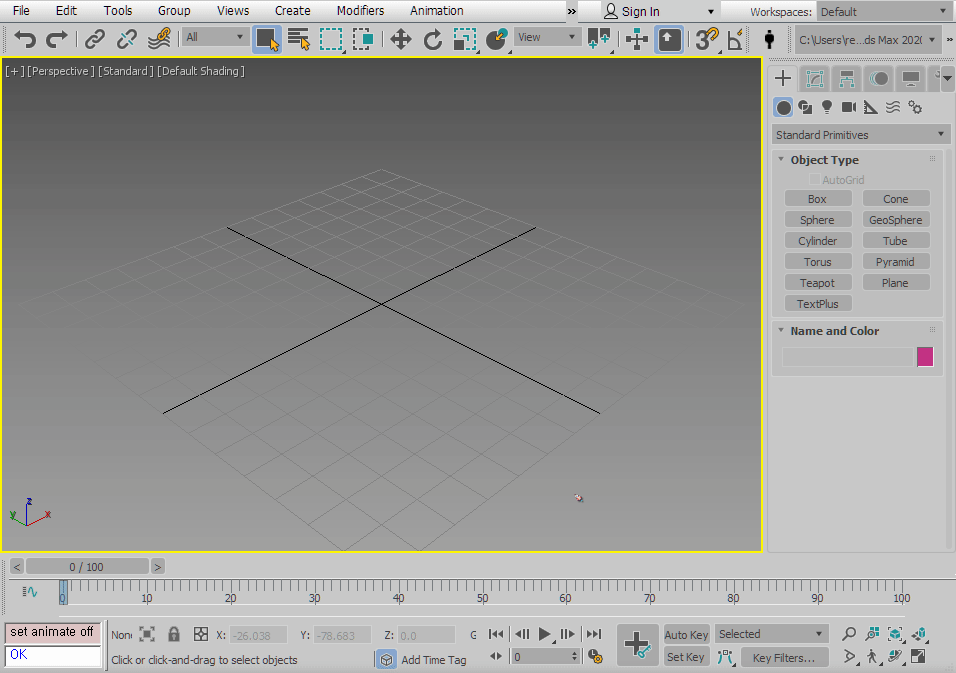Select the Helpers category icon
956x673 pixels.
pos(871,108)
